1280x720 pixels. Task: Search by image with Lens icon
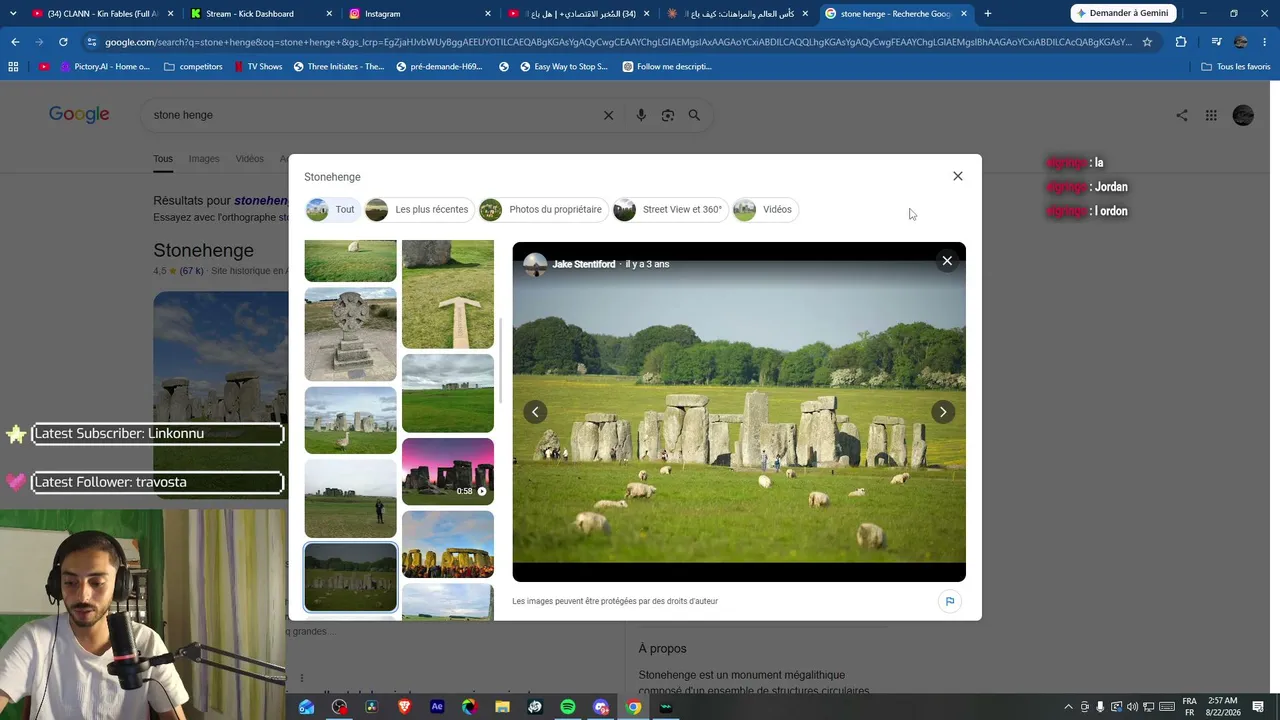click(668, 115)
